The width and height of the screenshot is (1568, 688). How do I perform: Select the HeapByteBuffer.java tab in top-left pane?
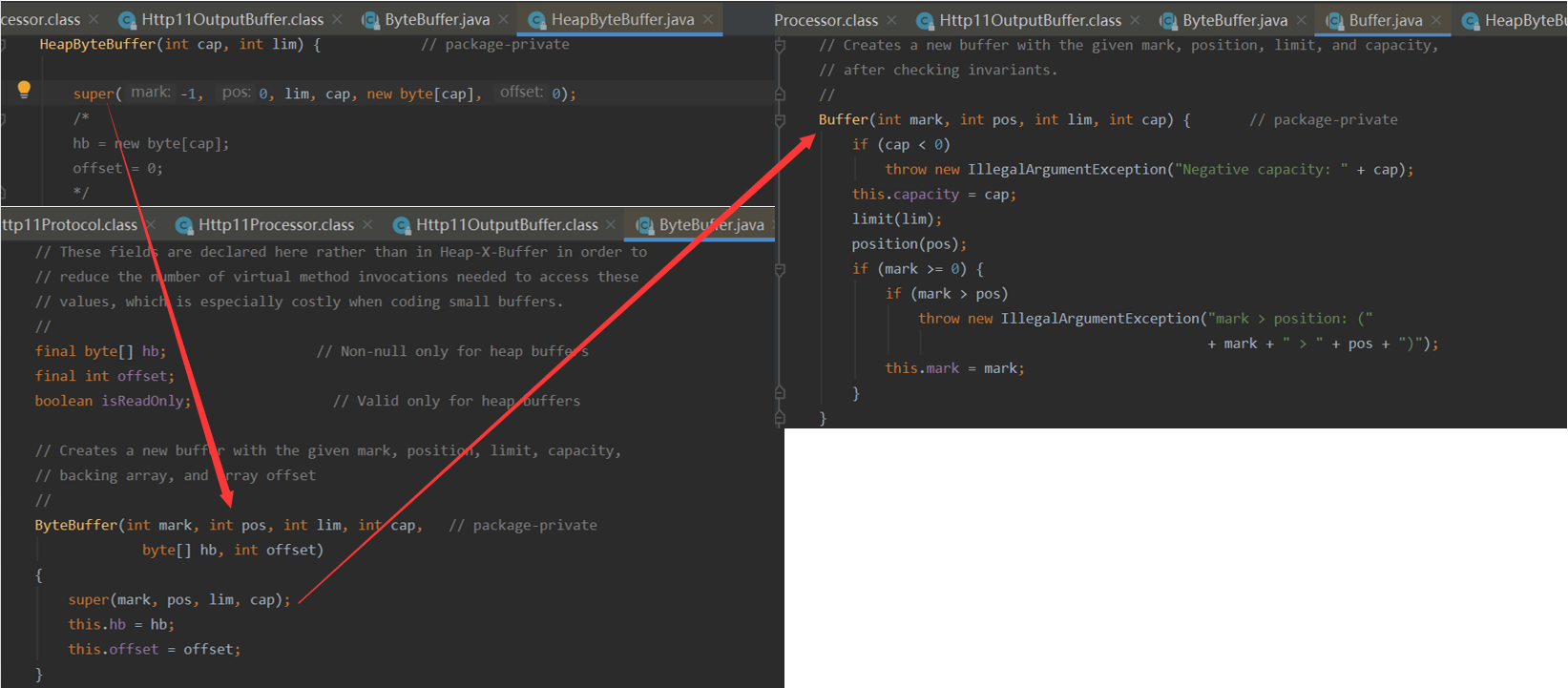[x=622, y=20]
